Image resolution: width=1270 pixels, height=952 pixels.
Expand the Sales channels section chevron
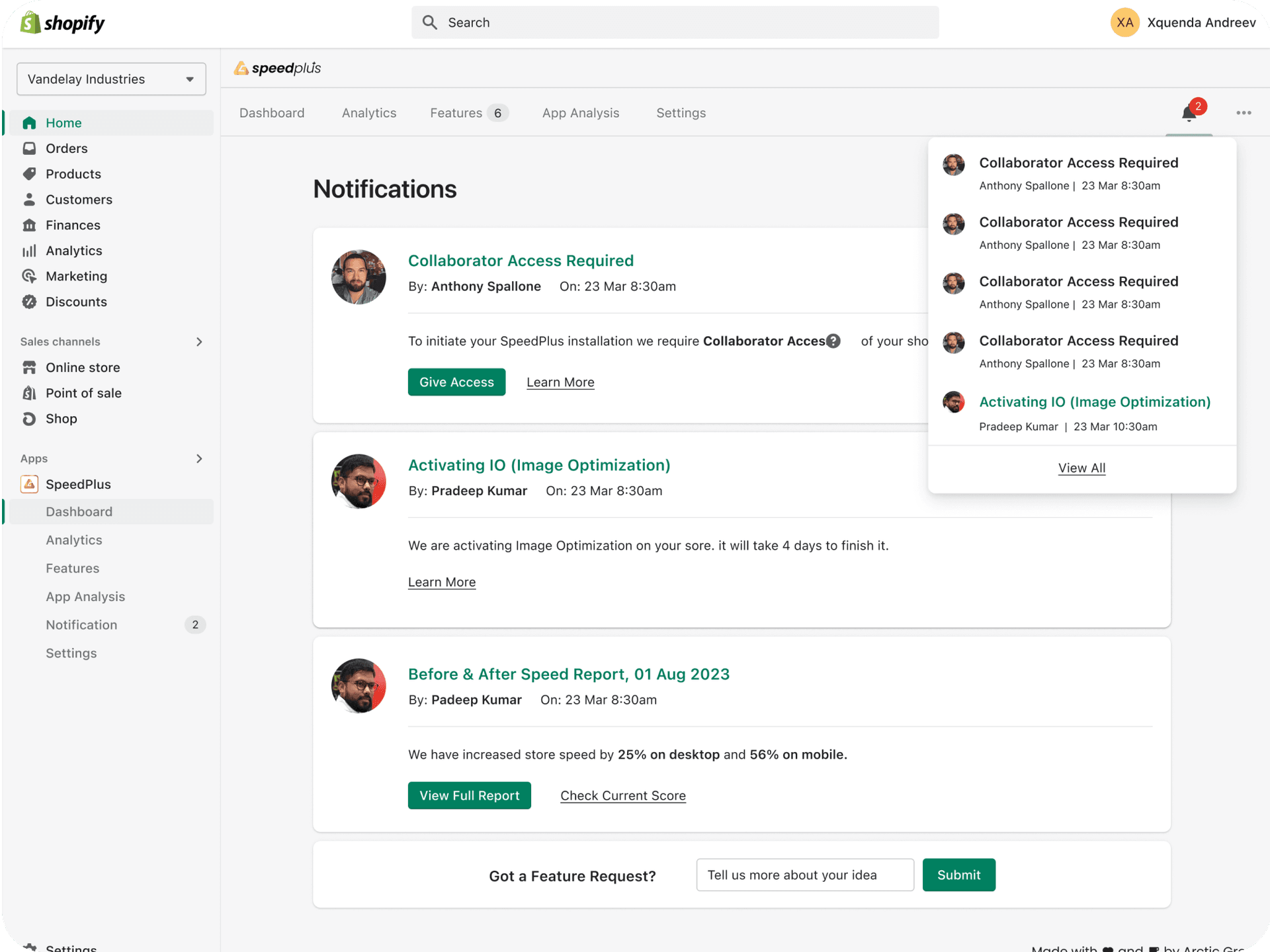tap(199, 342)
